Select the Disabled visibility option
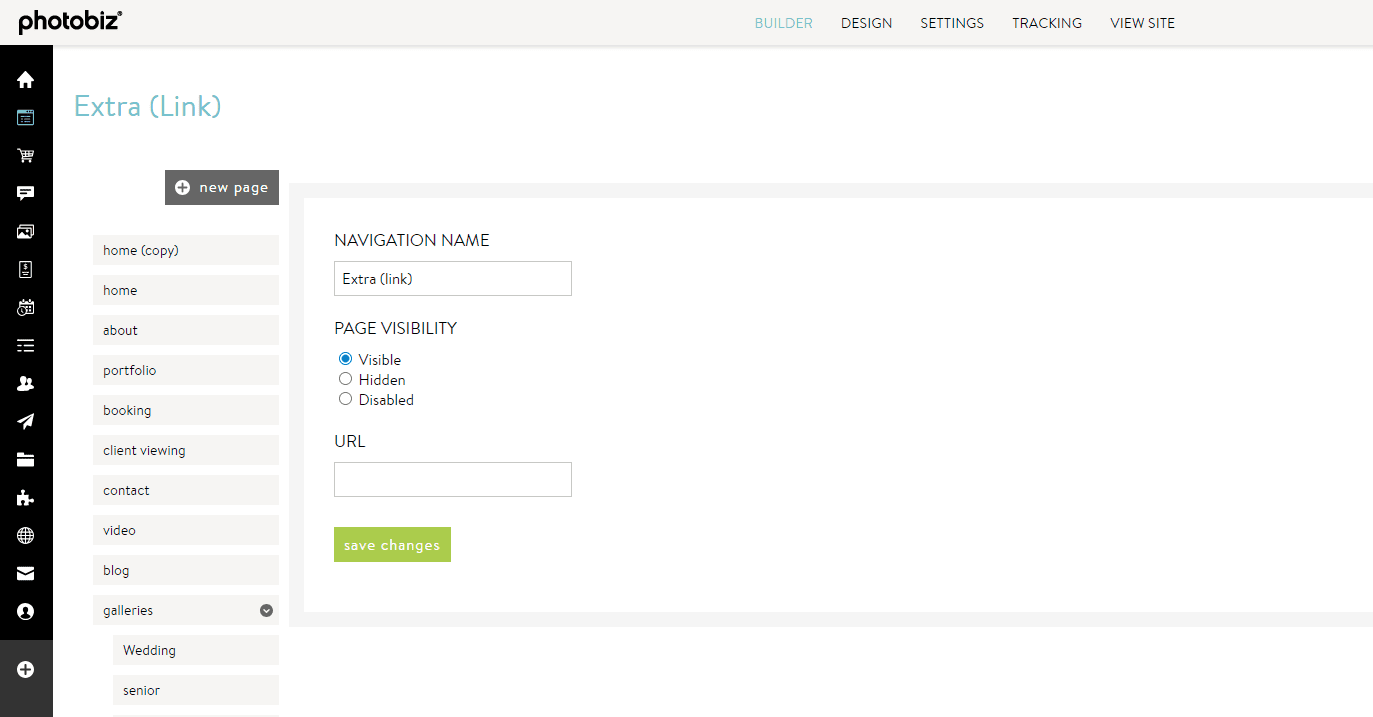 [345, 399]
